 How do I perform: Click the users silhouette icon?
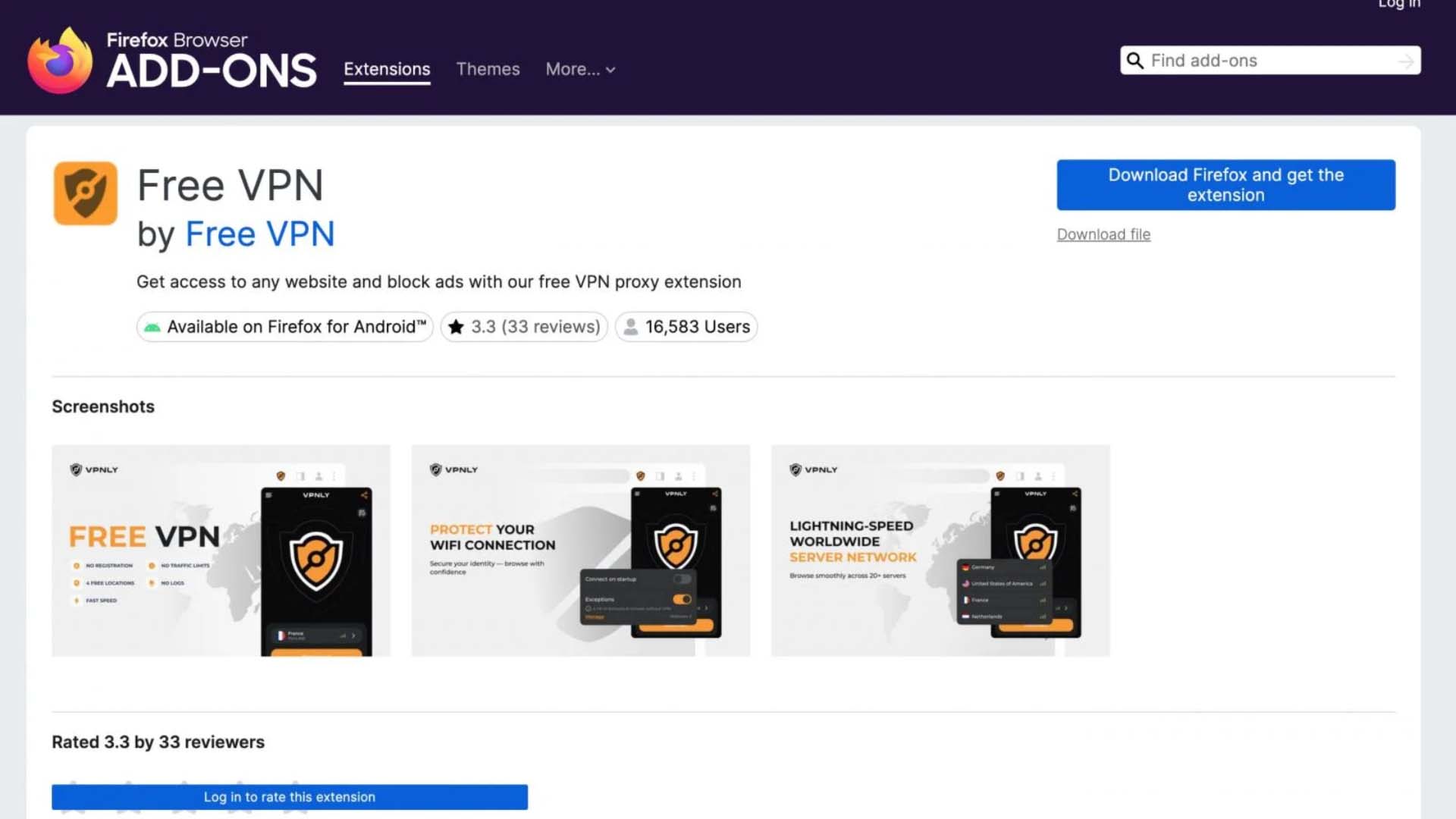(630, 327)
